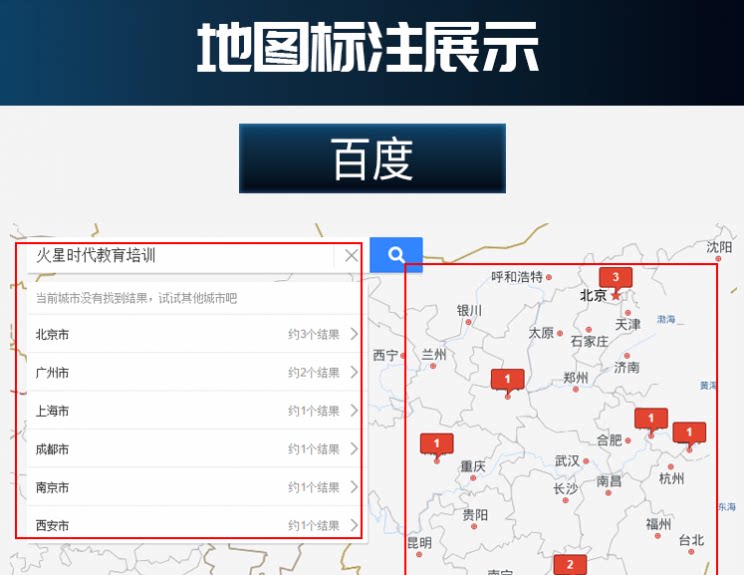Click the 福州 city label
This screenshot has width=744, height=575.
(658, 524)
